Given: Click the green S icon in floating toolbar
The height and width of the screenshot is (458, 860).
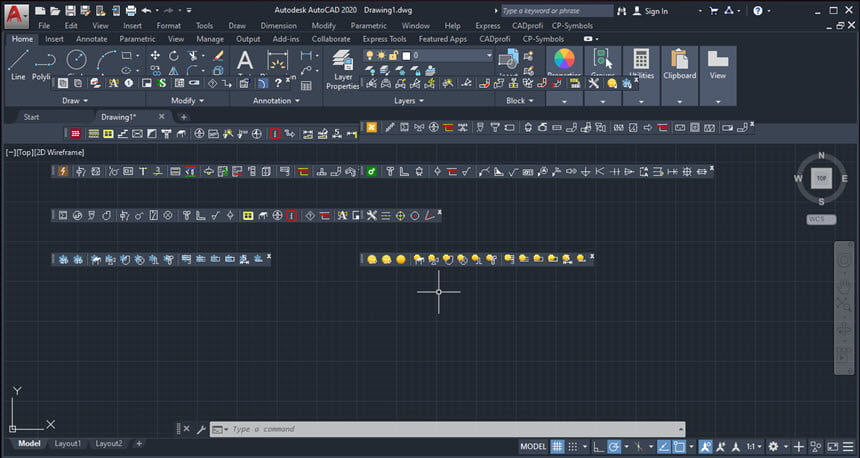Looking at the screenshot, I should click(x=162, y=83).
